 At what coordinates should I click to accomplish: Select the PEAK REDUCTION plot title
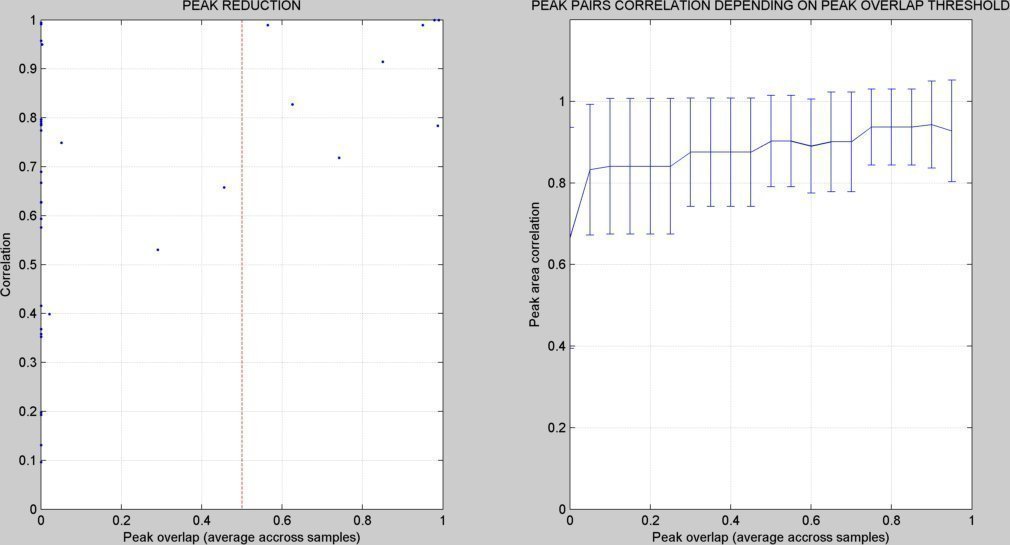coord(241,6)
